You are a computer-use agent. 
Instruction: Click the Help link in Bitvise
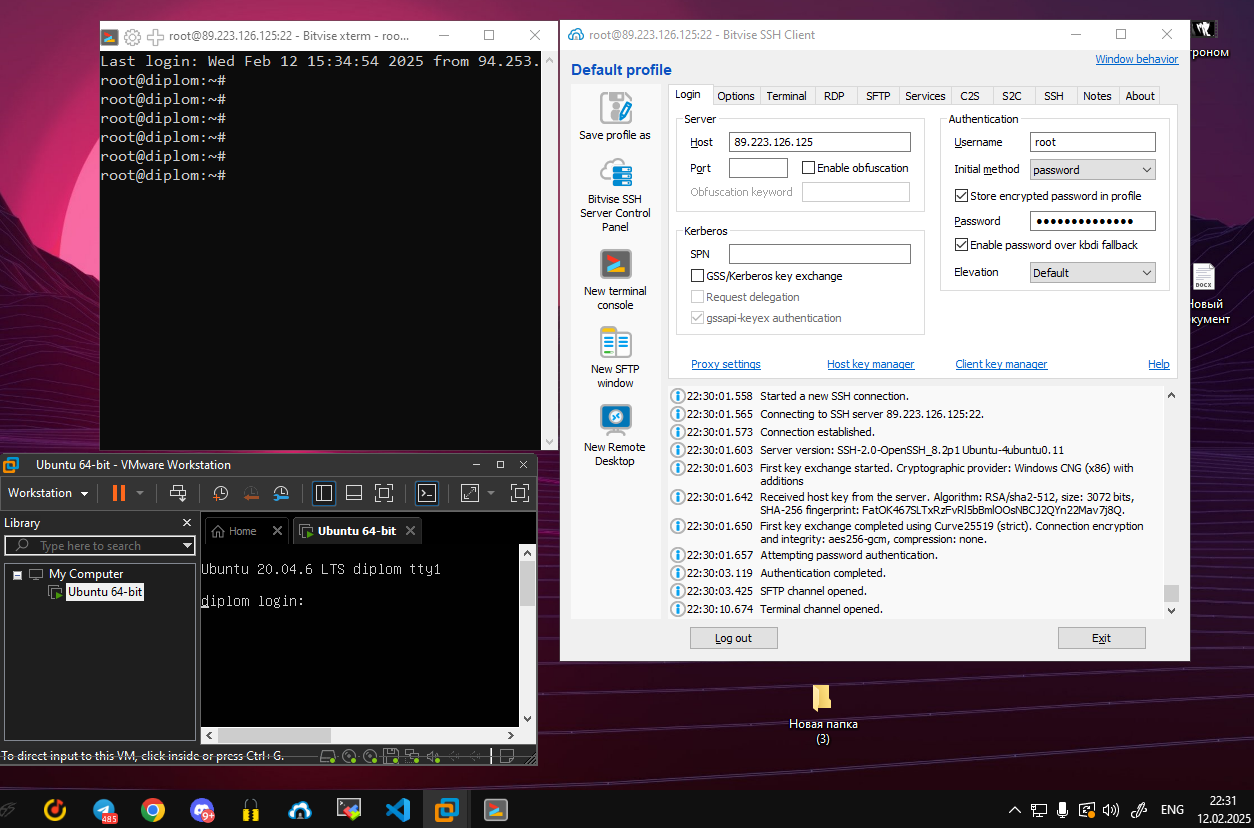(1158, 364)
